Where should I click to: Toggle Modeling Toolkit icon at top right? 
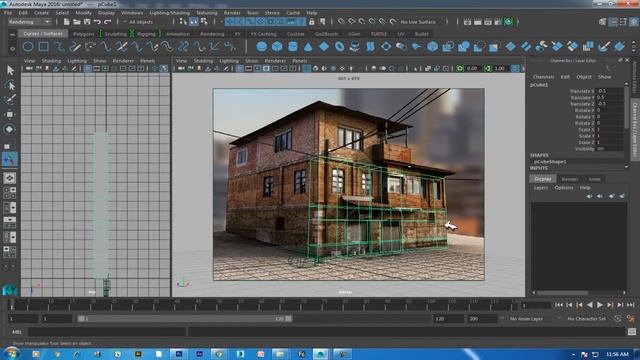(603, 22)
